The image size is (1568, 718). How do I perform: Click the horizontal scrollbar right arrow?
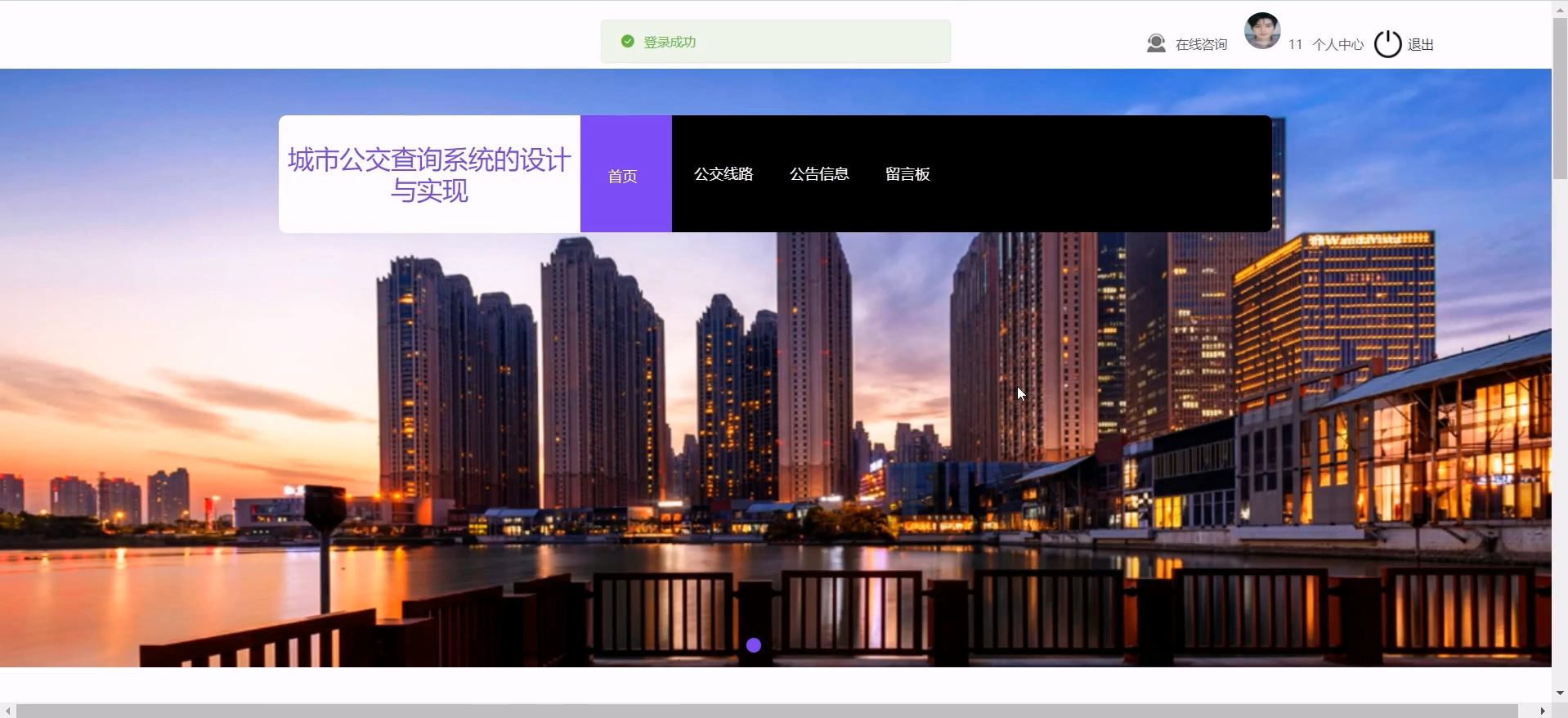point(1543,711)
